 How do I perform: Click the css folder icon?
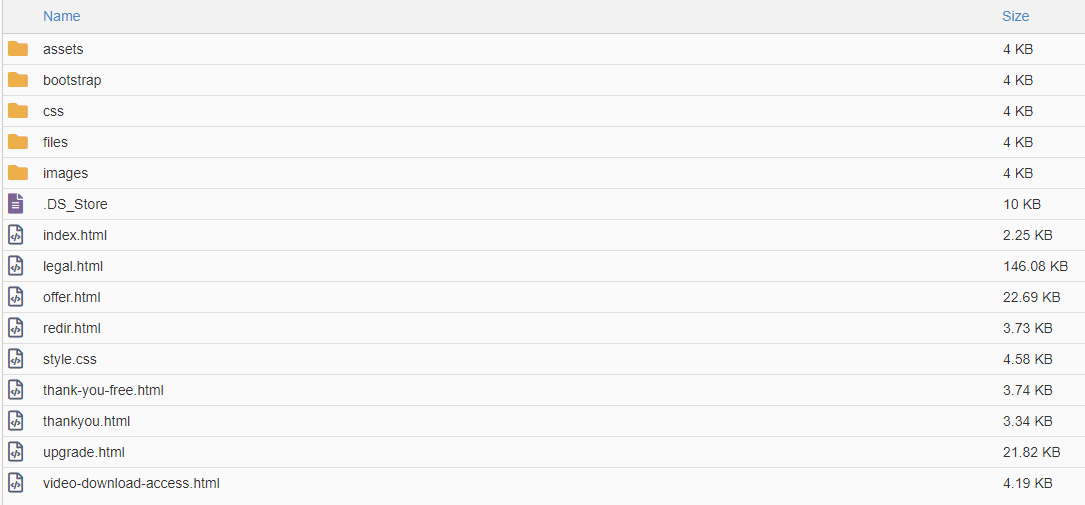[x=18, y=111]
